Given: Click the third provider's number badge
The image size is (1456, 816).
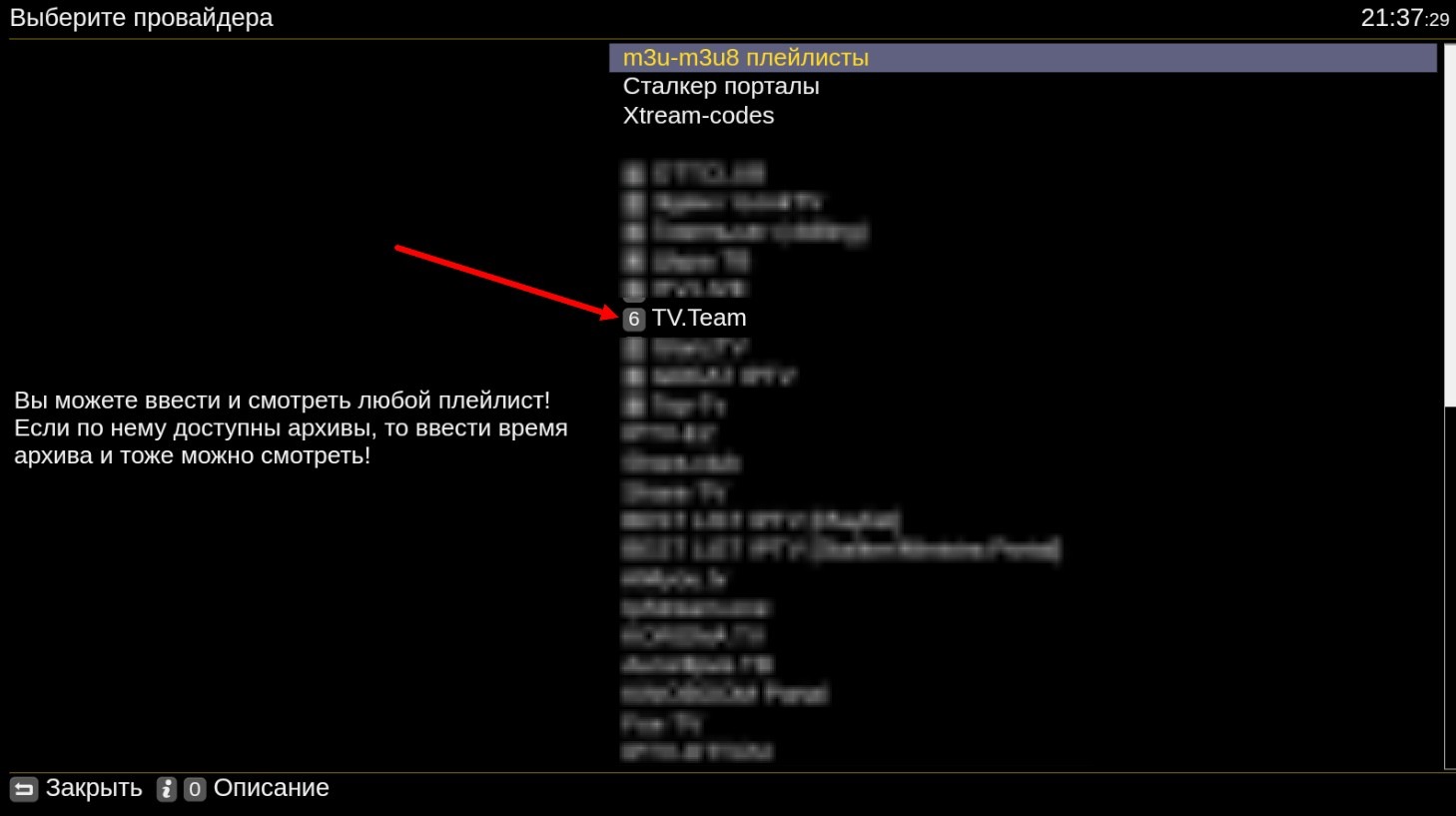Looking at the screenshot, I should click(633, 231).
